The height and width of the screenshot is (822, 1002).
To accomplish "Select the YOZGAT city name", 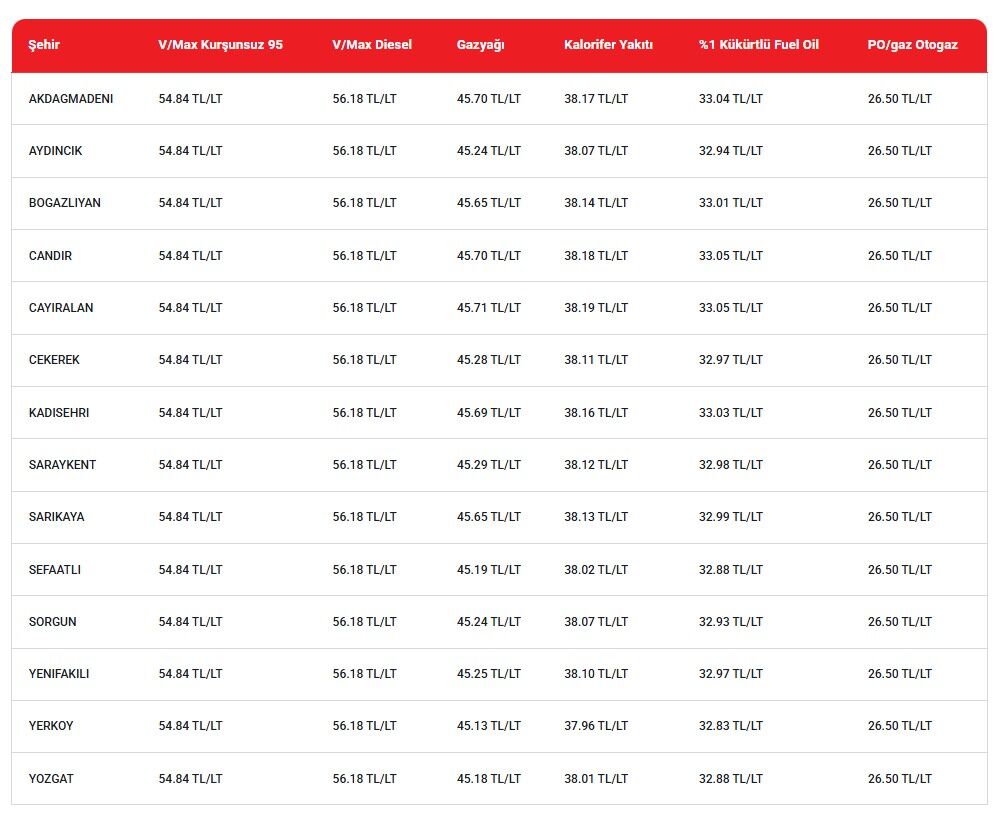I will point(51,779).
